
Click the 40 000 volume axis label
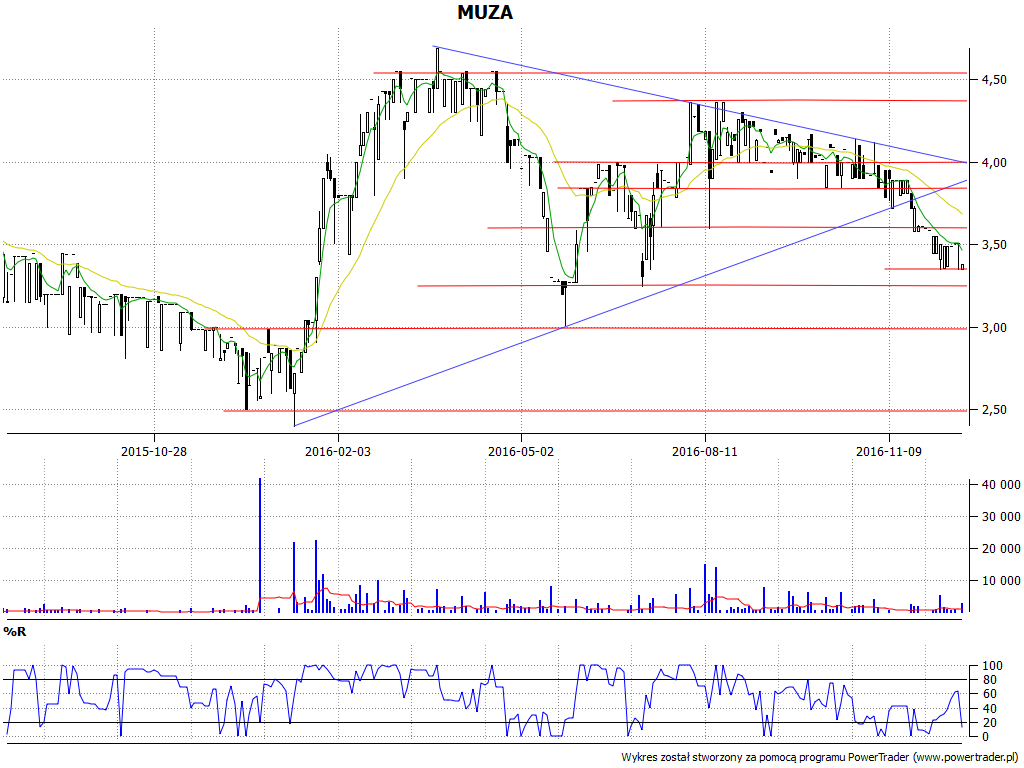tap(1000, 485)
